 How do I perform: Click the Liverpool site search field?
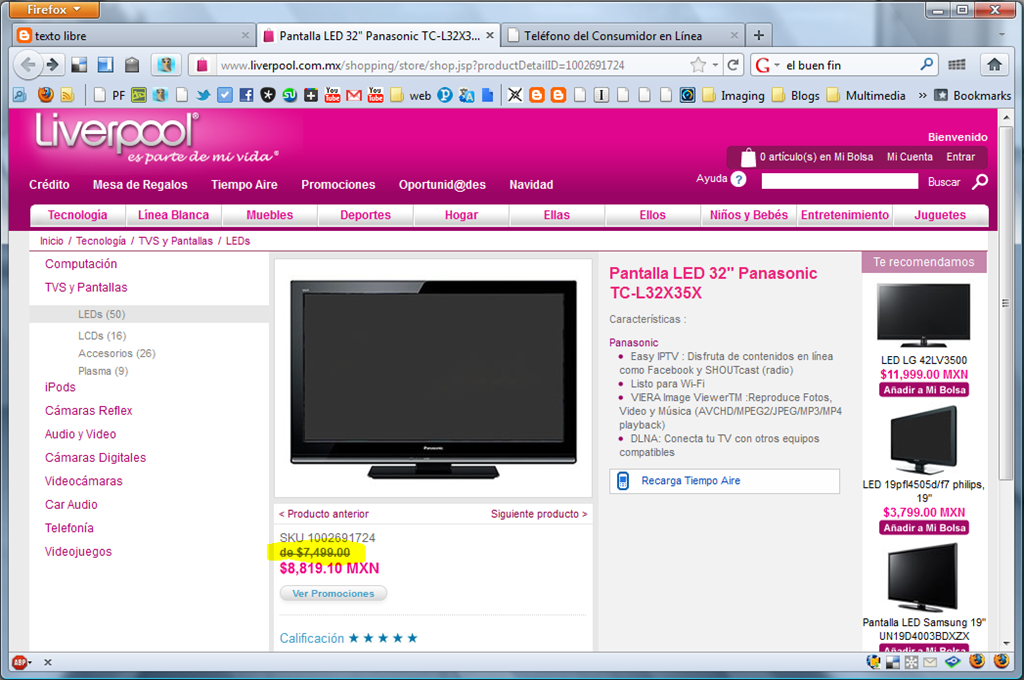pos(839,181)
